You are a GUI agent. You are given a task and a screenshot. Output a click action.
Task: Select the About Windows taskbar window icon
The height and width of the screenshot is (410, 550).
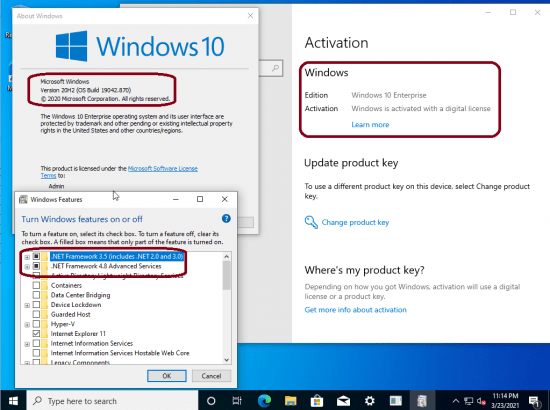click(396, 401)
